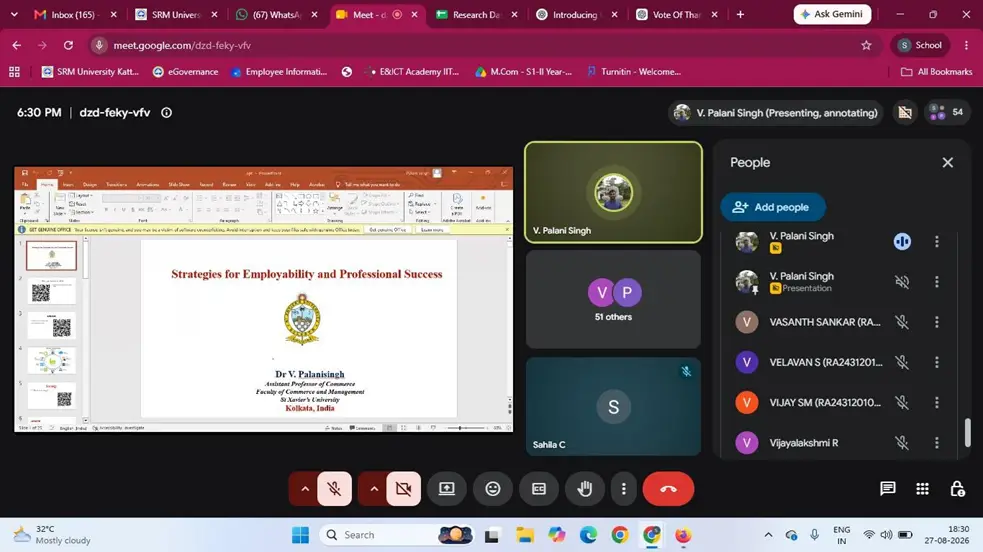Switch to the Introducing tab

[577, 14]
